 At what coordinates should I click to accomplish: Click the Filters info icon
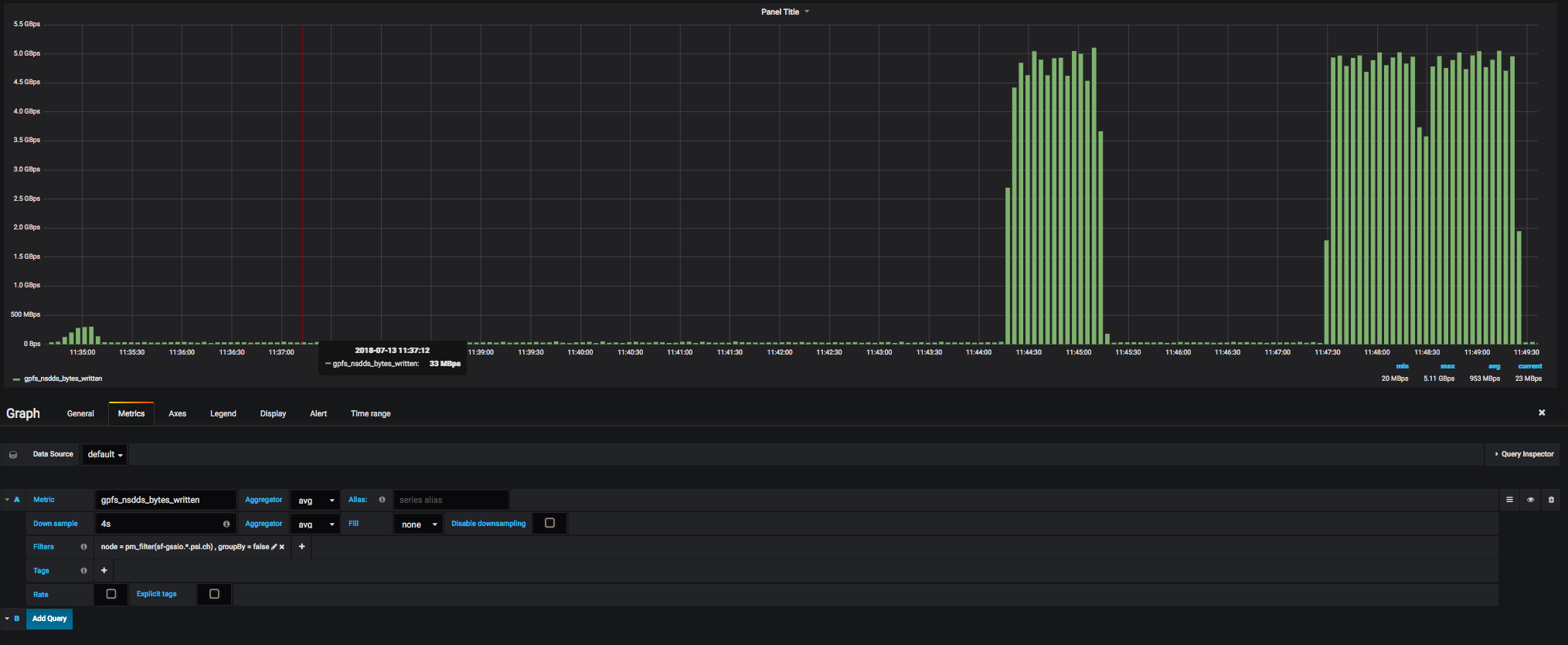pyautogui.click(x=83, y=547)
